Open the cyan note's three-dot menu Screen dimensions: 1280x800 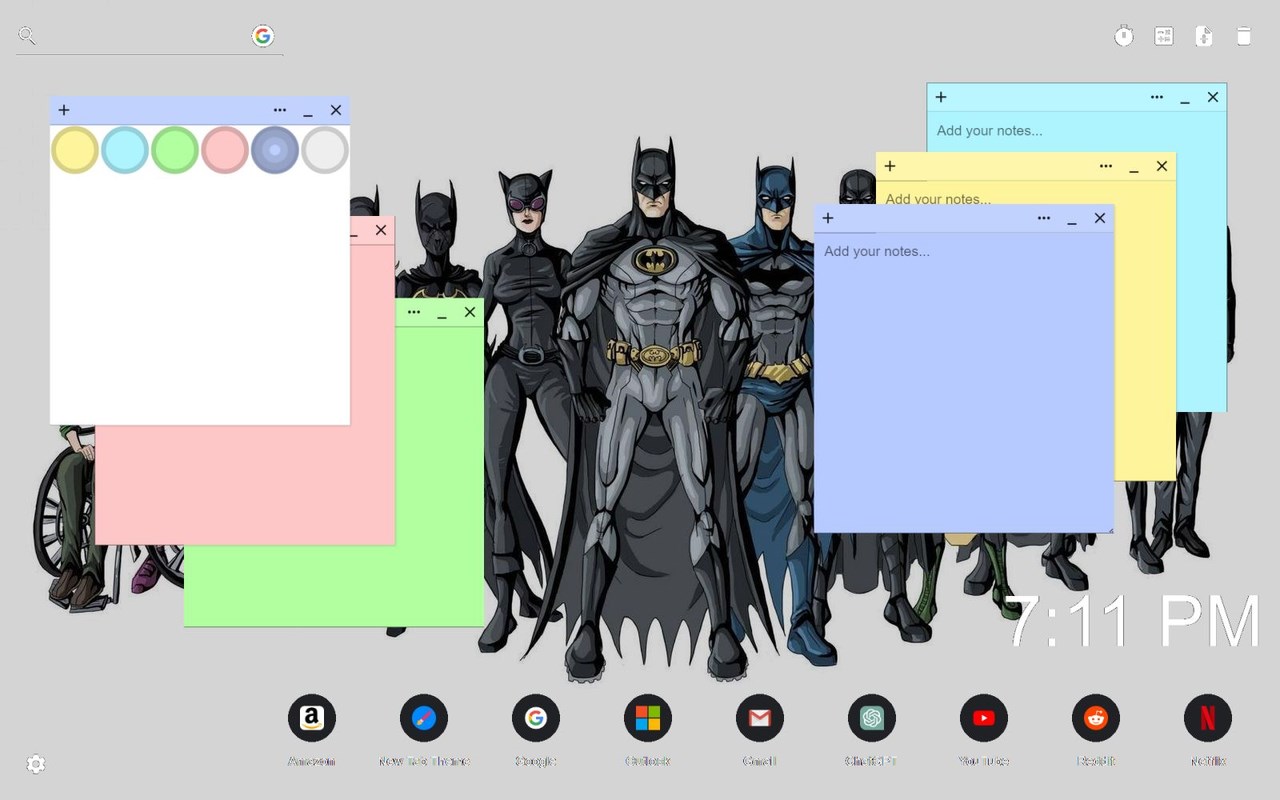(x=1157, y=97)
